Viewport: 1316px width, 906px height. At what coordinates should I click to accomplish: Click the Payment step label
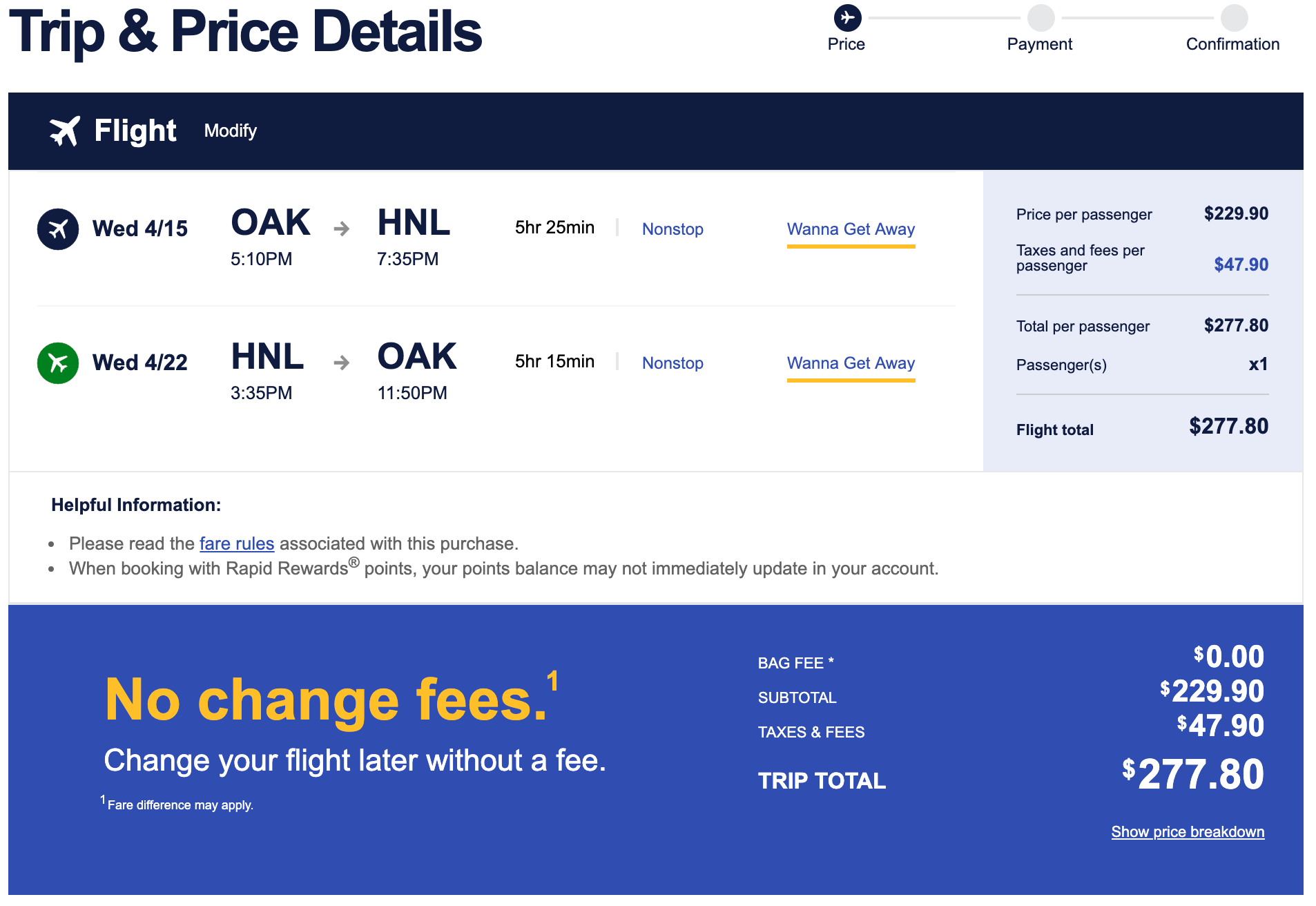[1039, 44]
